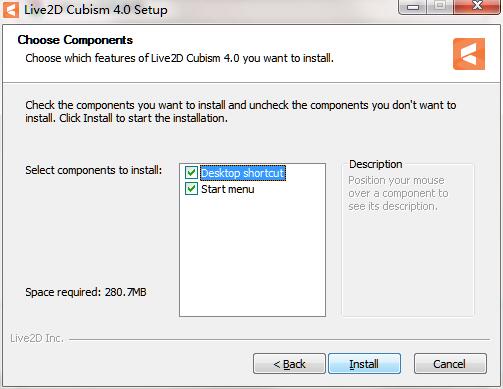This screenshot has height=389, width=503.
Task: Click the Select components to install label
Action: click(94, 170)
